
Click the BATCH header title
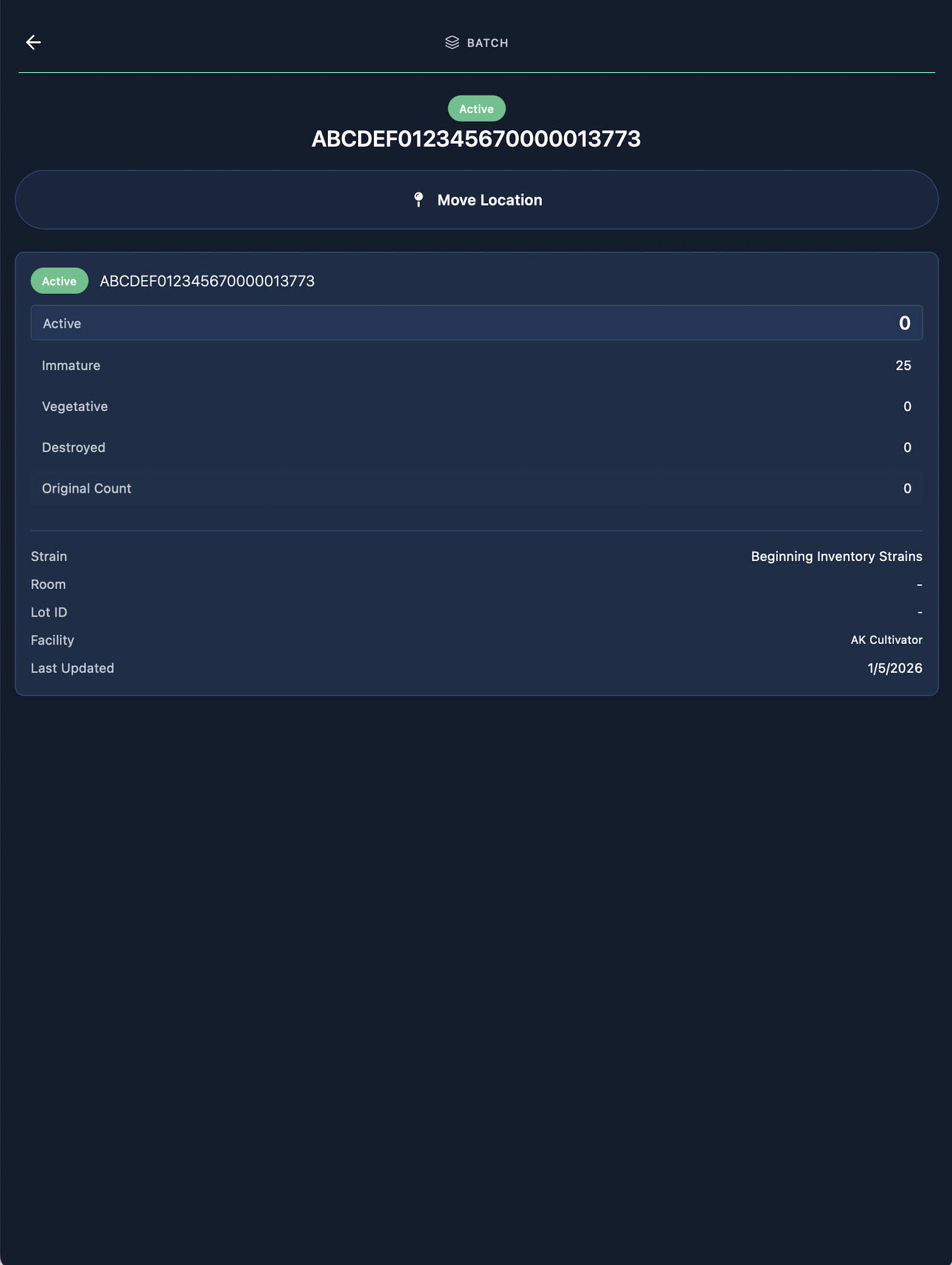pyautogui.click(x=487, y=43)
